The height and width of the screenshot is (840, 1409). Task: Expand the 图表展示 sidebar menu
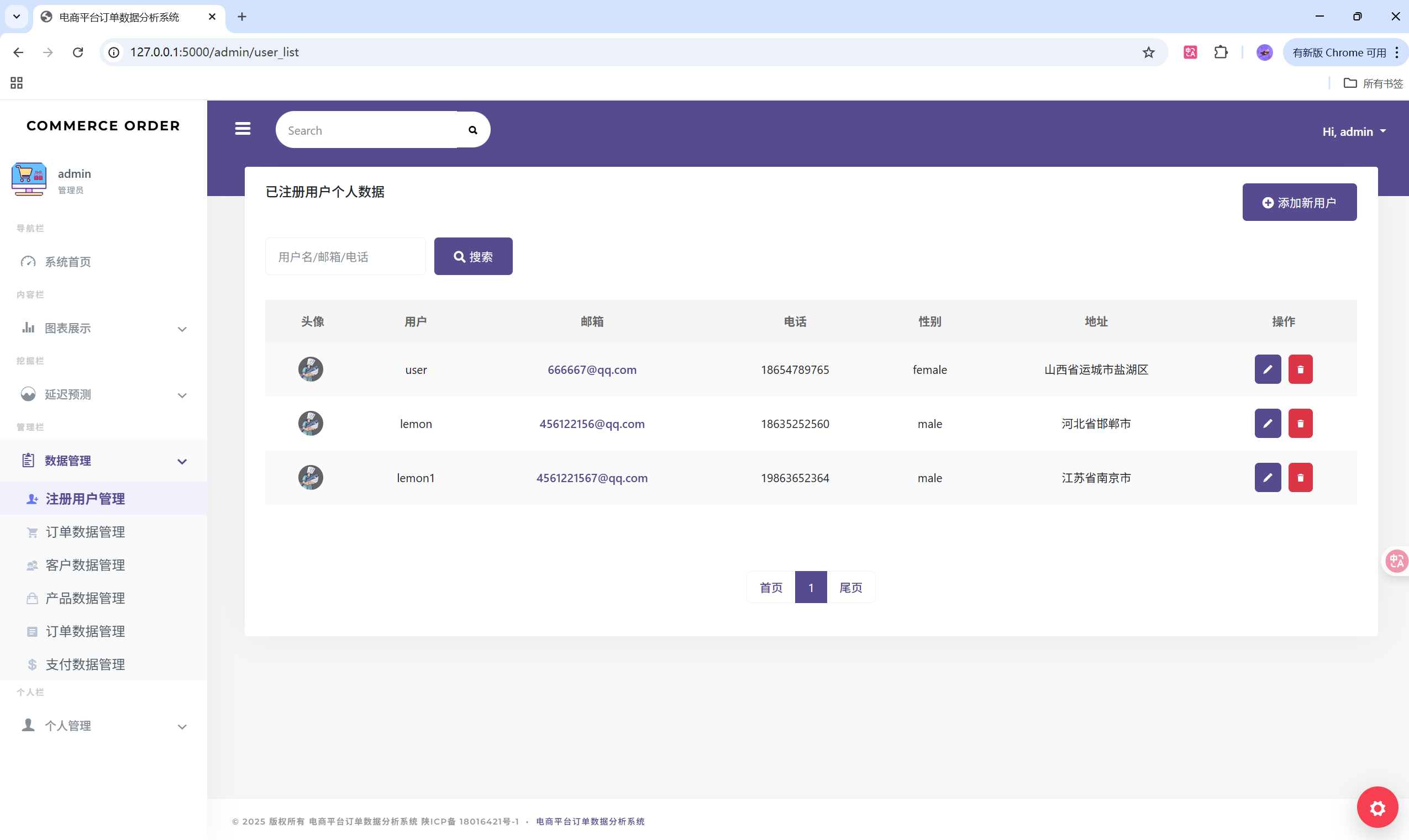tap(103, 328)
